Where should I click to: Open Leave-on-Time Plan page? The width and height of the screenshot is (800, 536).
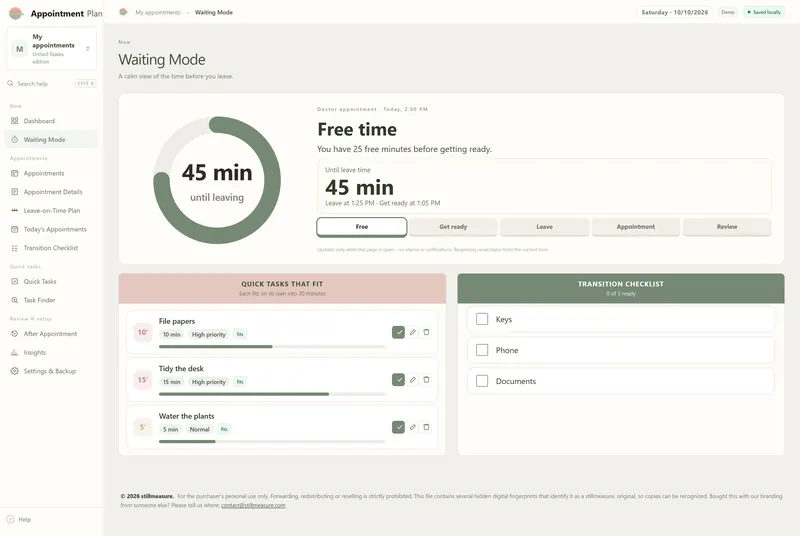click(x=51, y=210)
